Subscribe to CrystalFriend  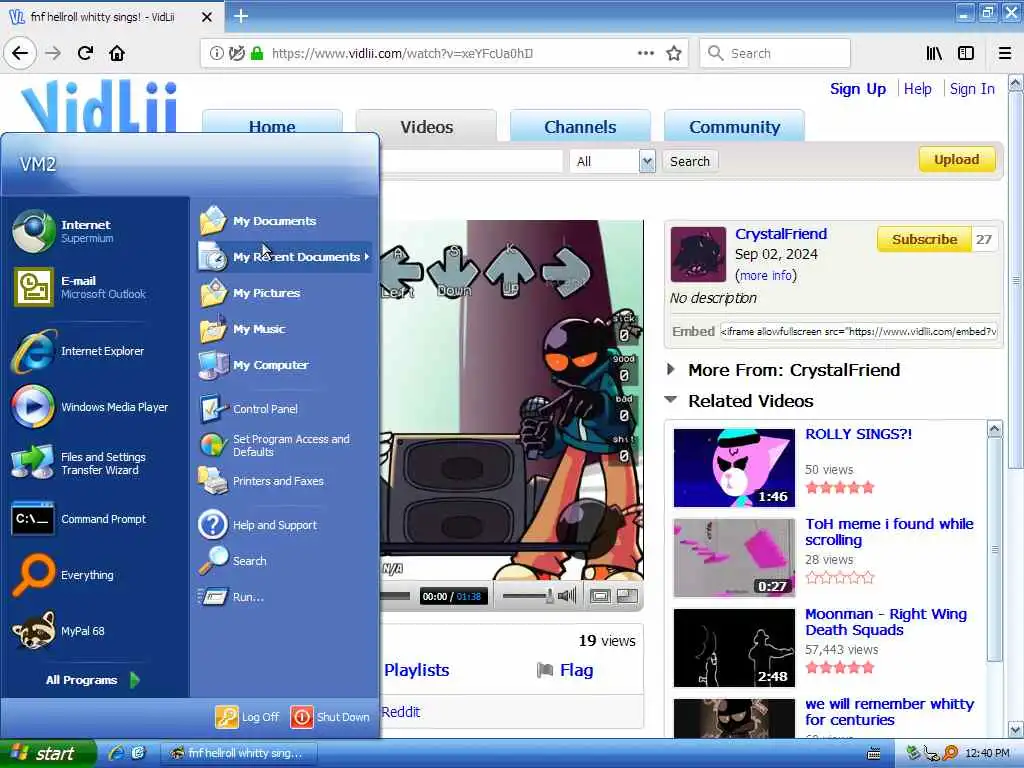click(x=924, y=240)
